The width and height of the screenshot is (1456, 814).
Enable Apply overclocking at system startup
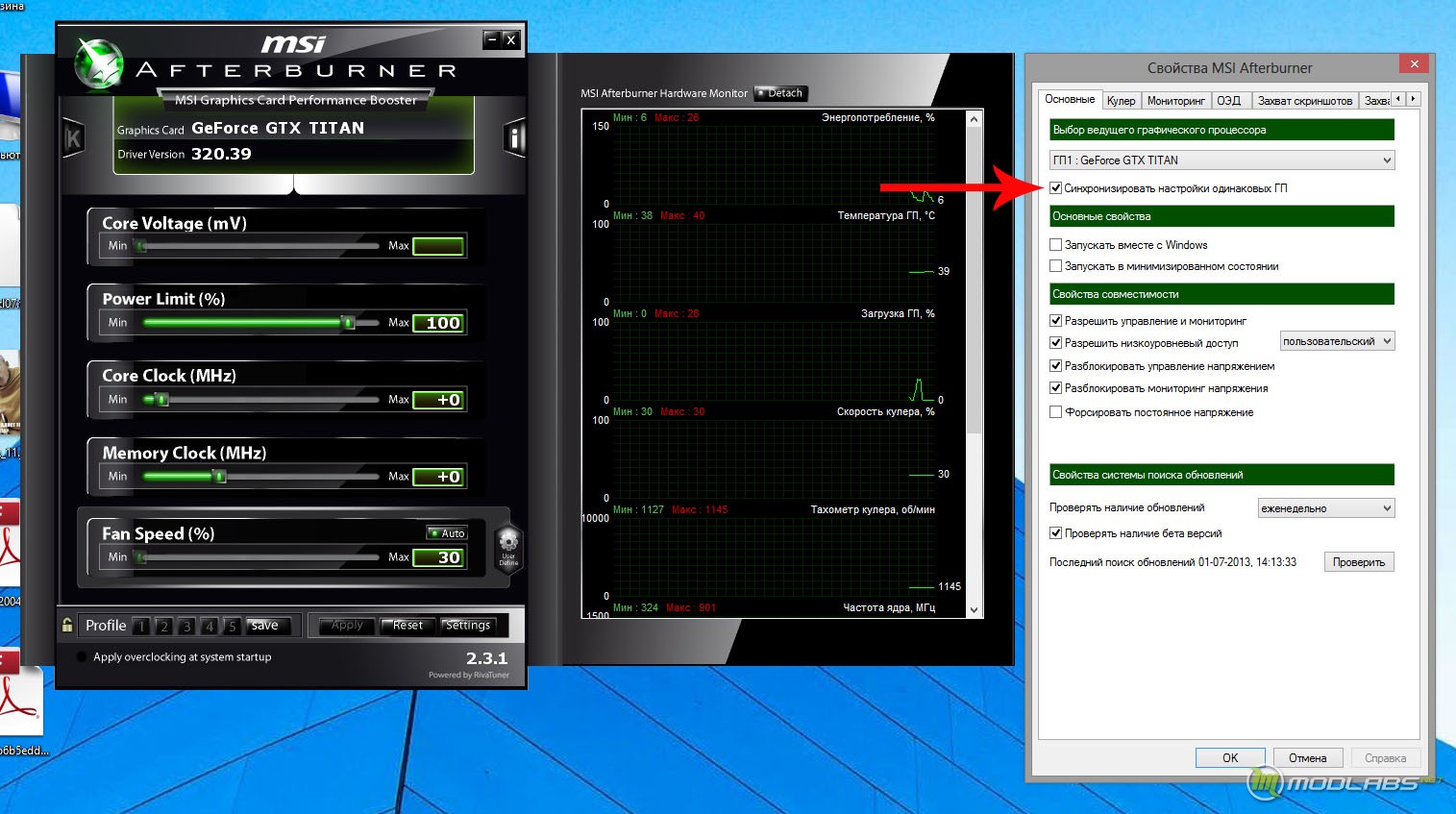coord(81,657)
